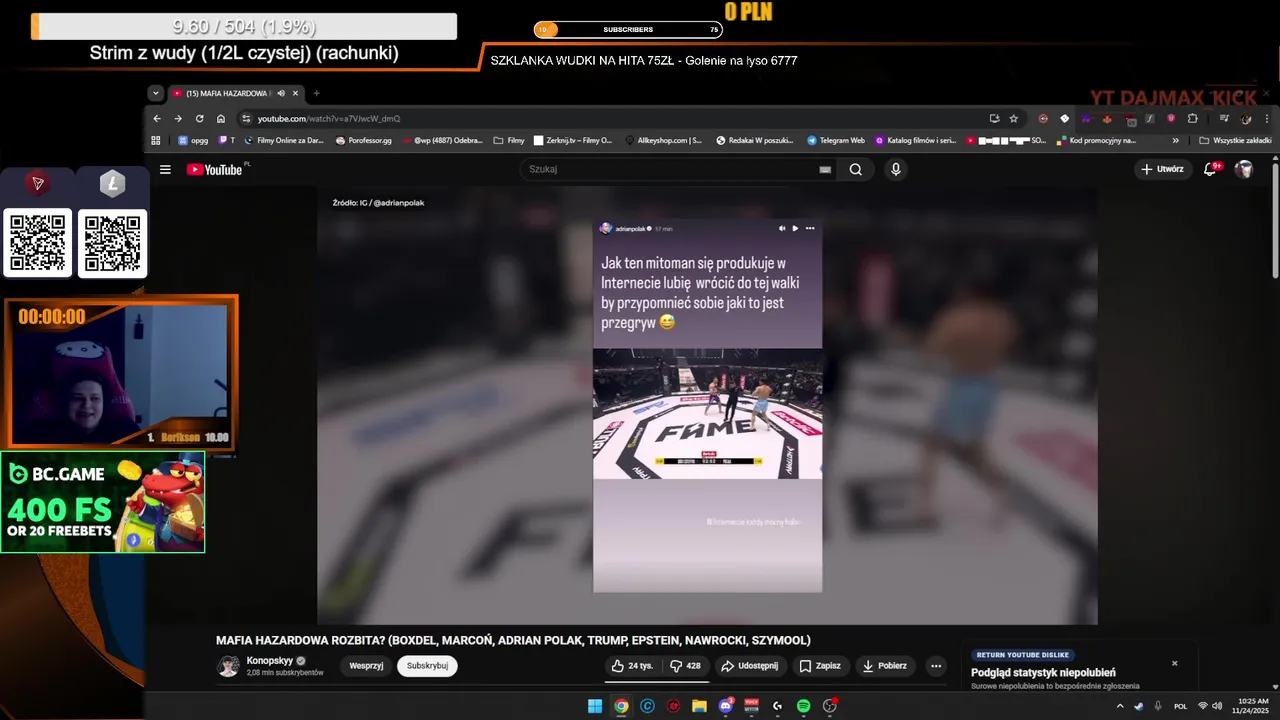
Task: Show more bookmarks with the overflow chevron
Action: pyautogui.click(x=1175, y=140)
